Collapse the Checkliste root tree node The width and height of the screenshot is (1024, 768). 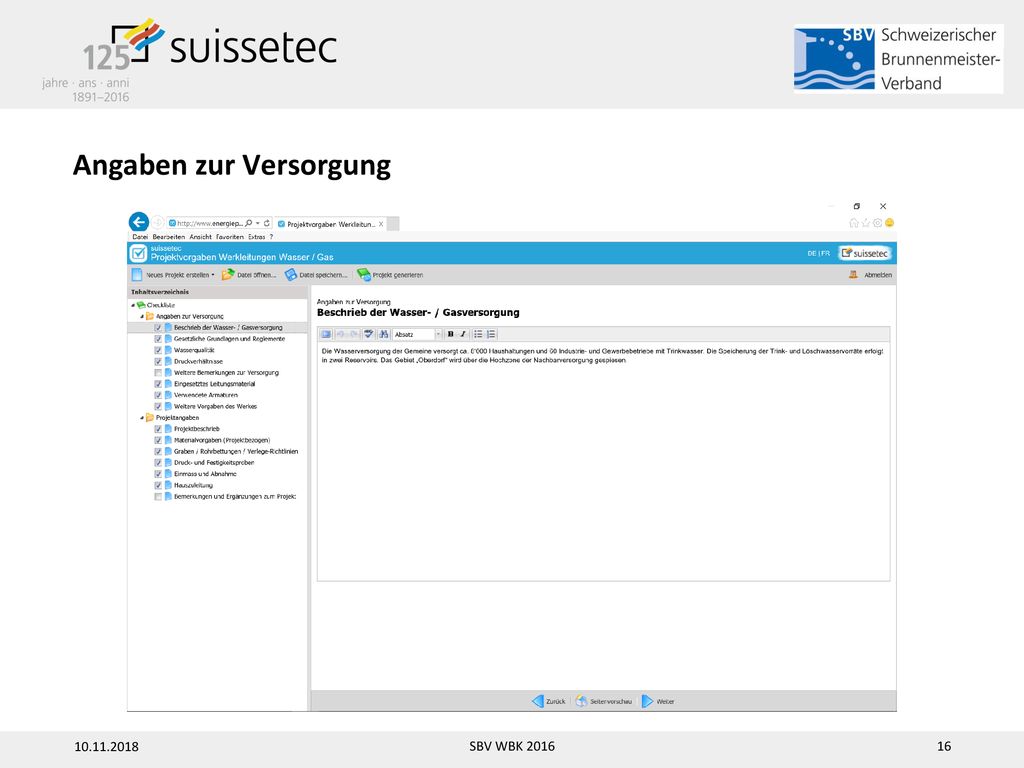(133, 305)
